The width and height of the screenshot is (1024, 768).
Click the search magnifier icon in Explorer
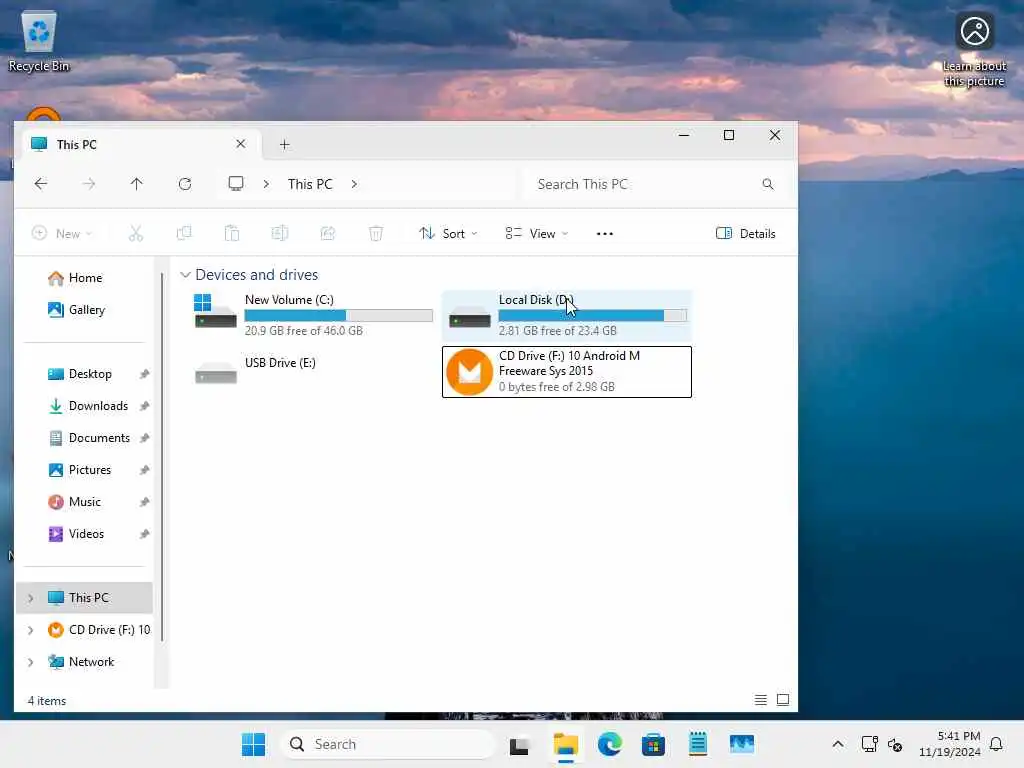point(768,184)
